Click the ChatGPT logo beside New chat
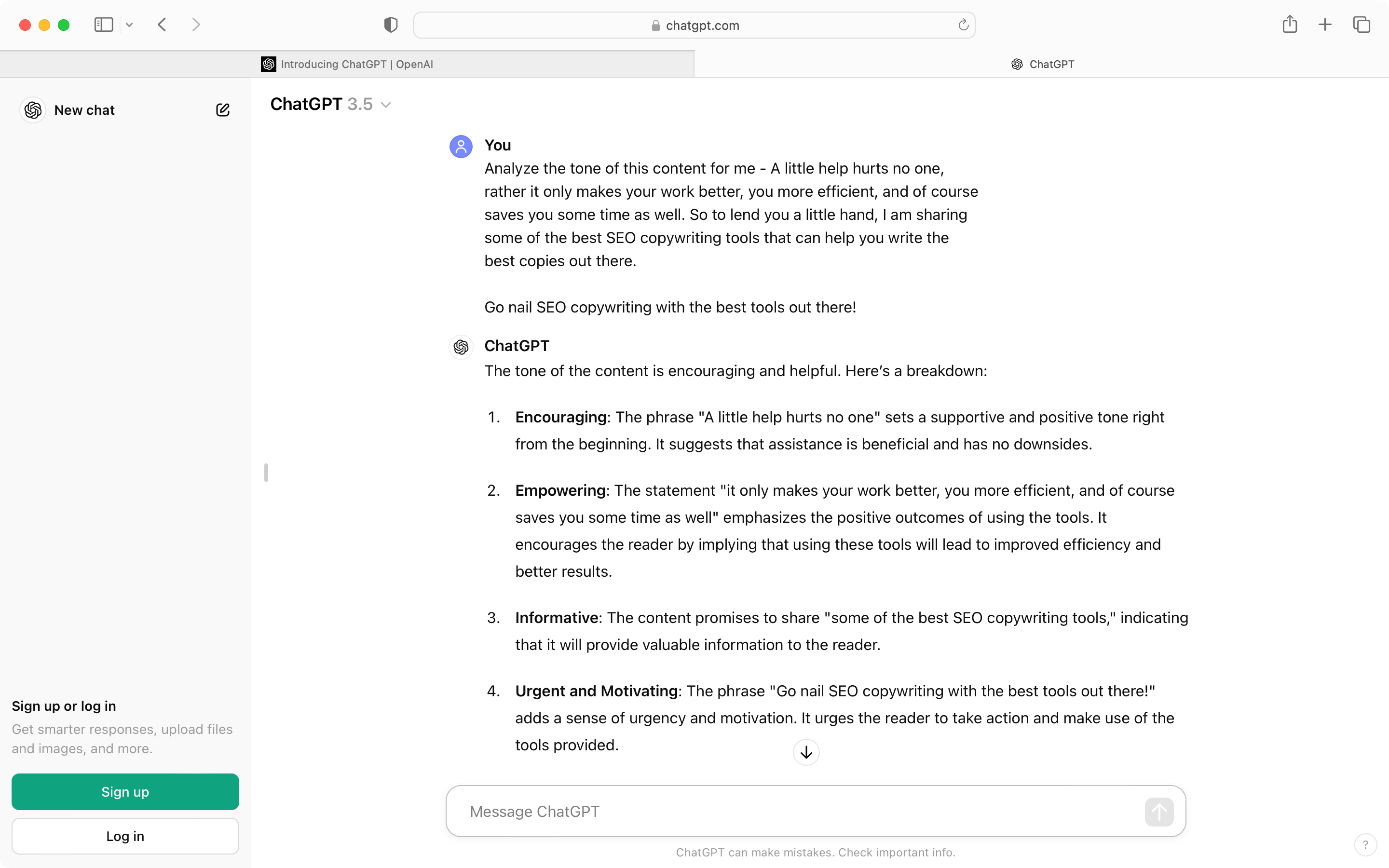The height and width of the screenshot is (868, 1389). tap(33, 109)
